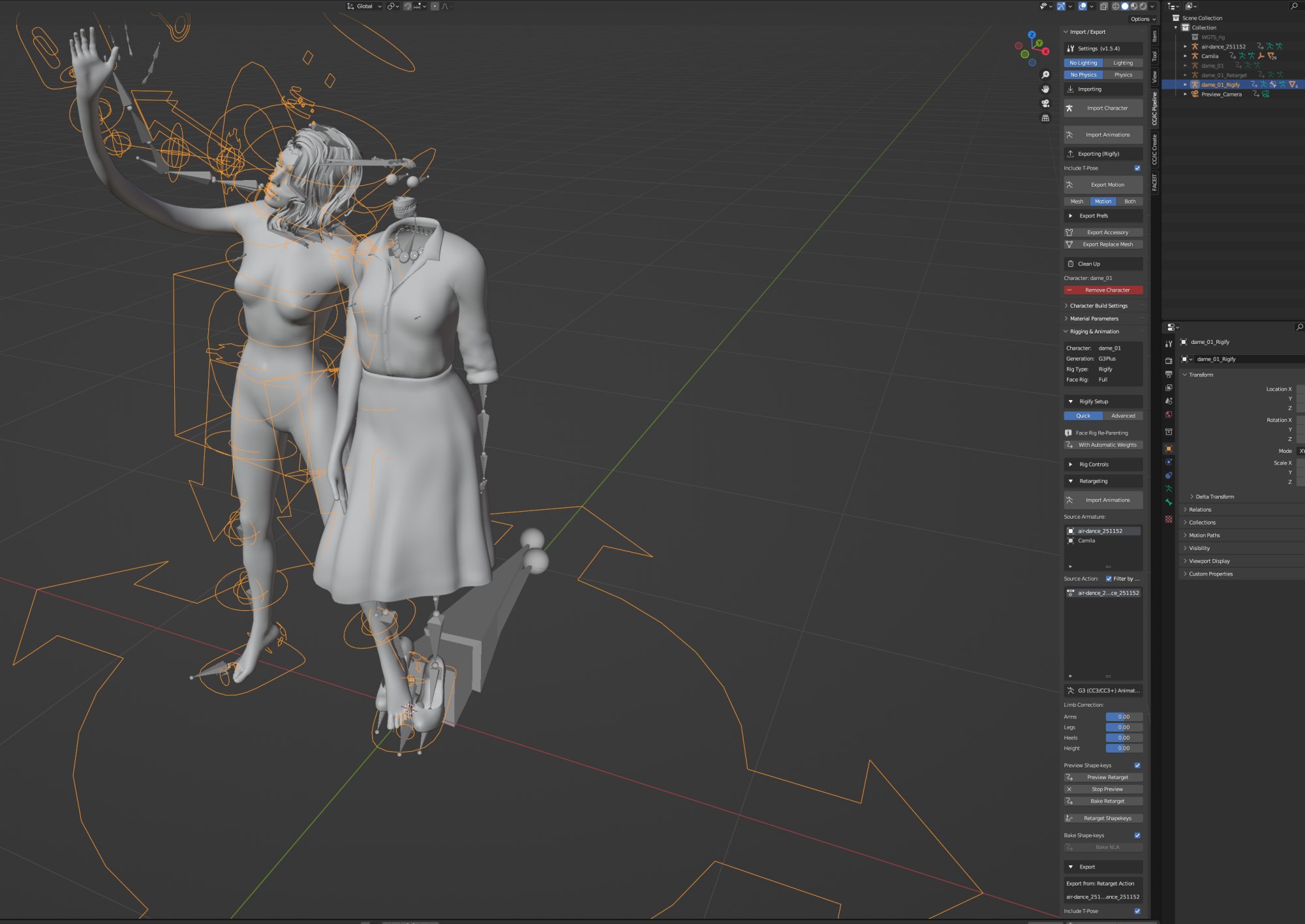Screen dimensions: 1305x924
Task: Toggle X-ray display icon
Action: [1103, 6]
